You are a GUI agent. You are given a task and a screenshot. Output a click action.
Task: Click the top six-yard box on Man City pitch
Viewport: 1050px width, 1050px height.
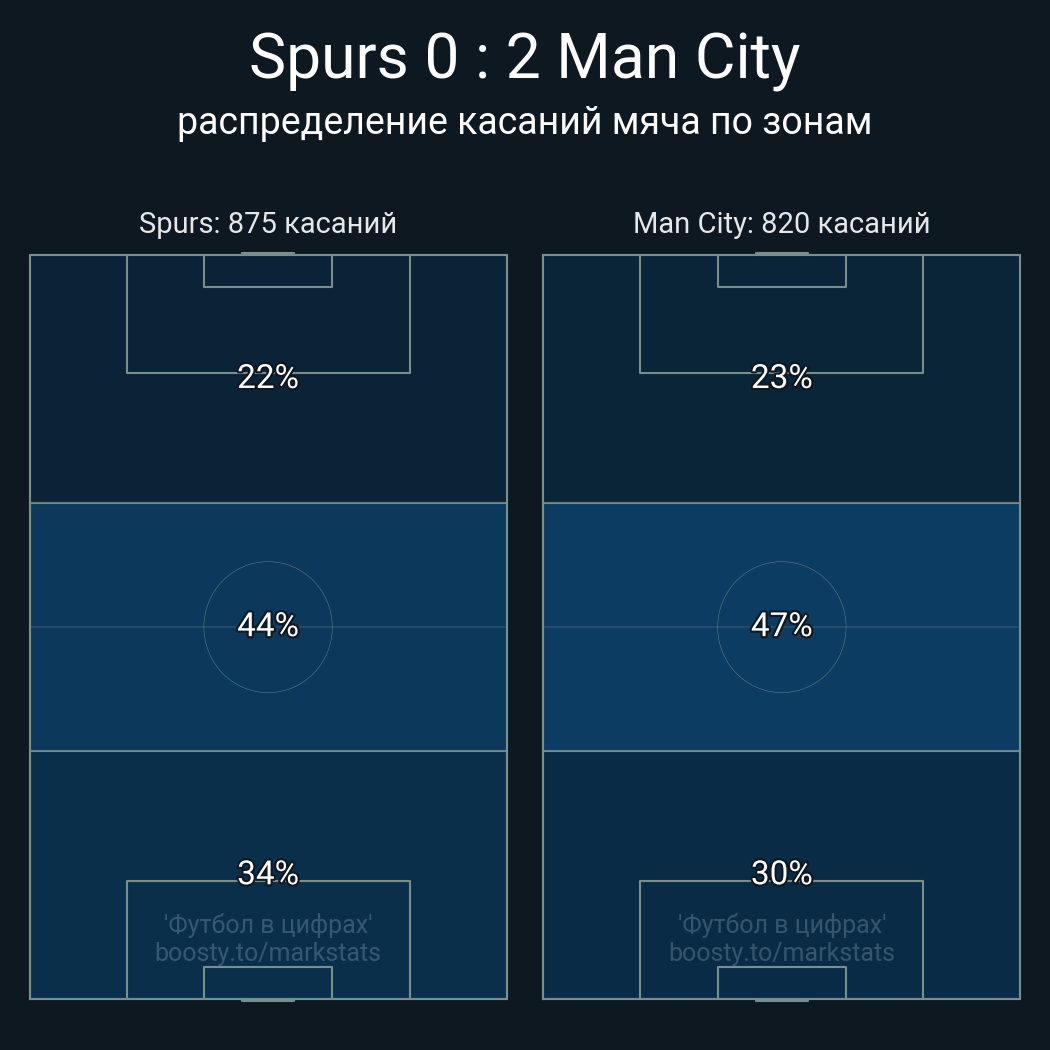(x=781, y=271)
